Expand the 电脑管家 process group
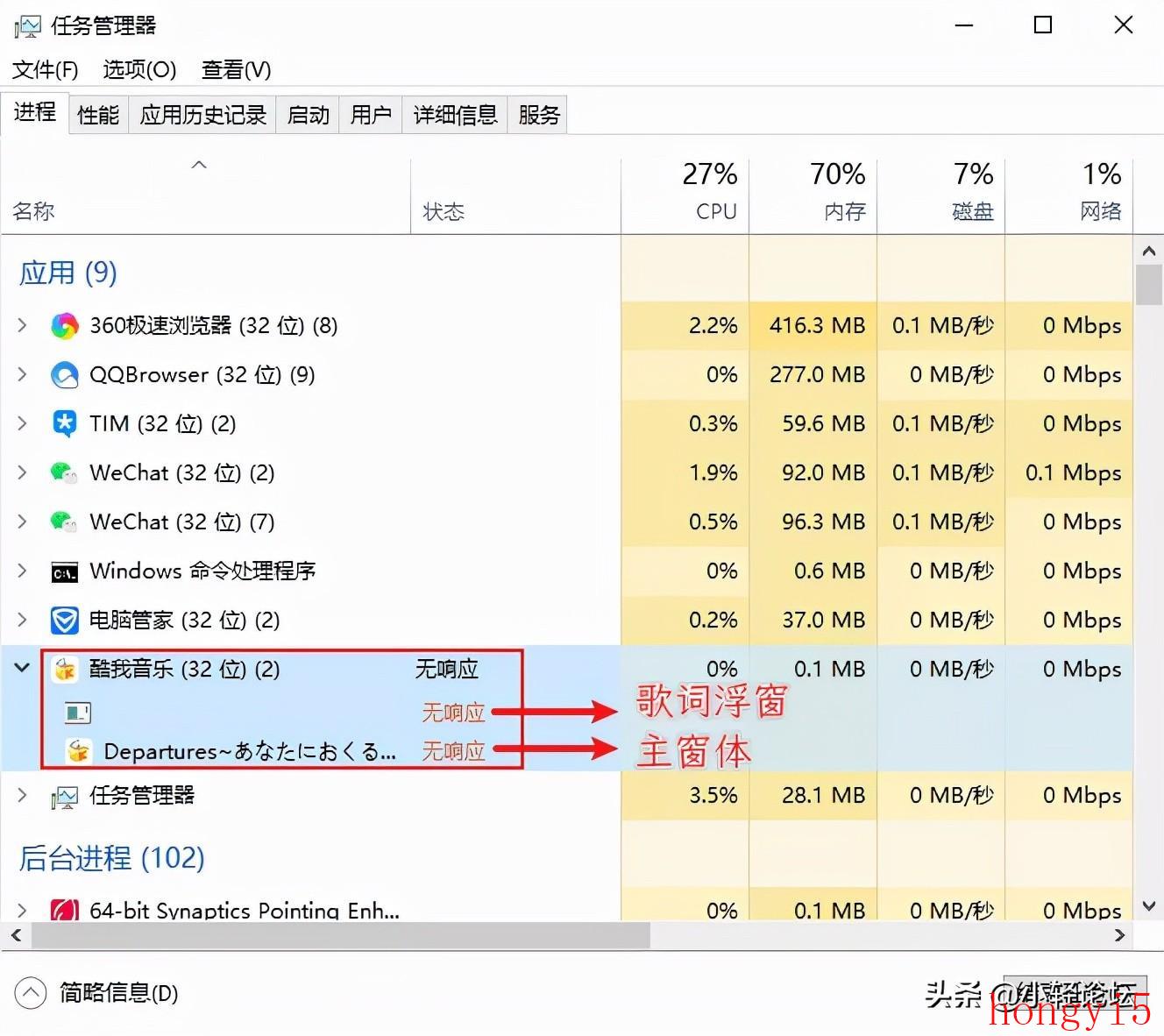 coord(22,621)
